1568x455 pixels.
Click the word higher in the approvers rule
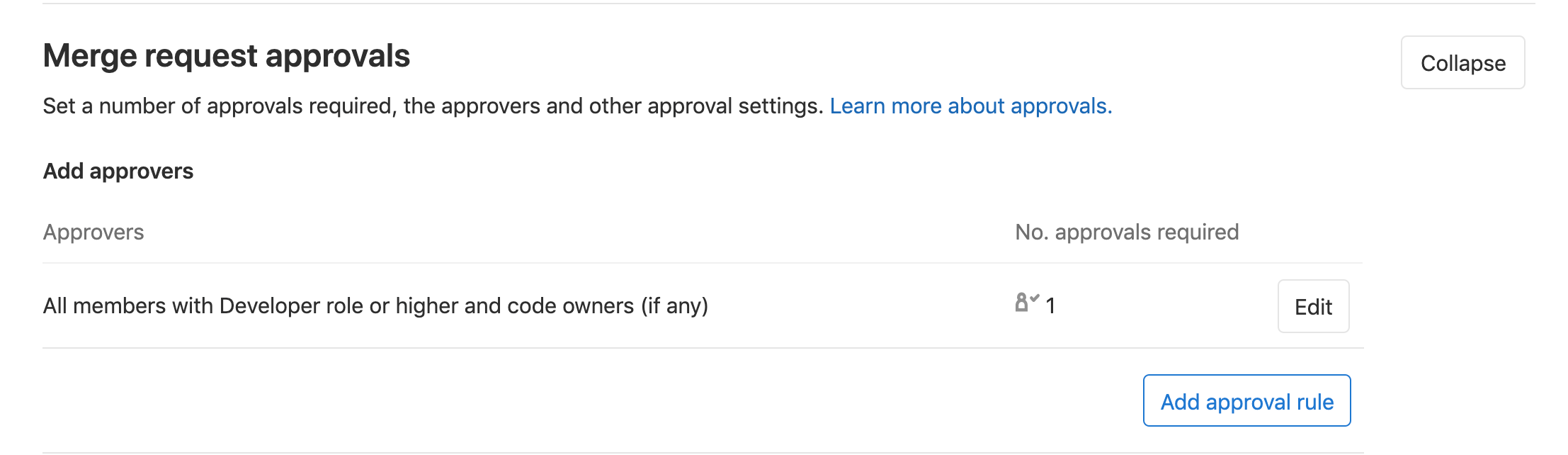(x=426, y=305)
